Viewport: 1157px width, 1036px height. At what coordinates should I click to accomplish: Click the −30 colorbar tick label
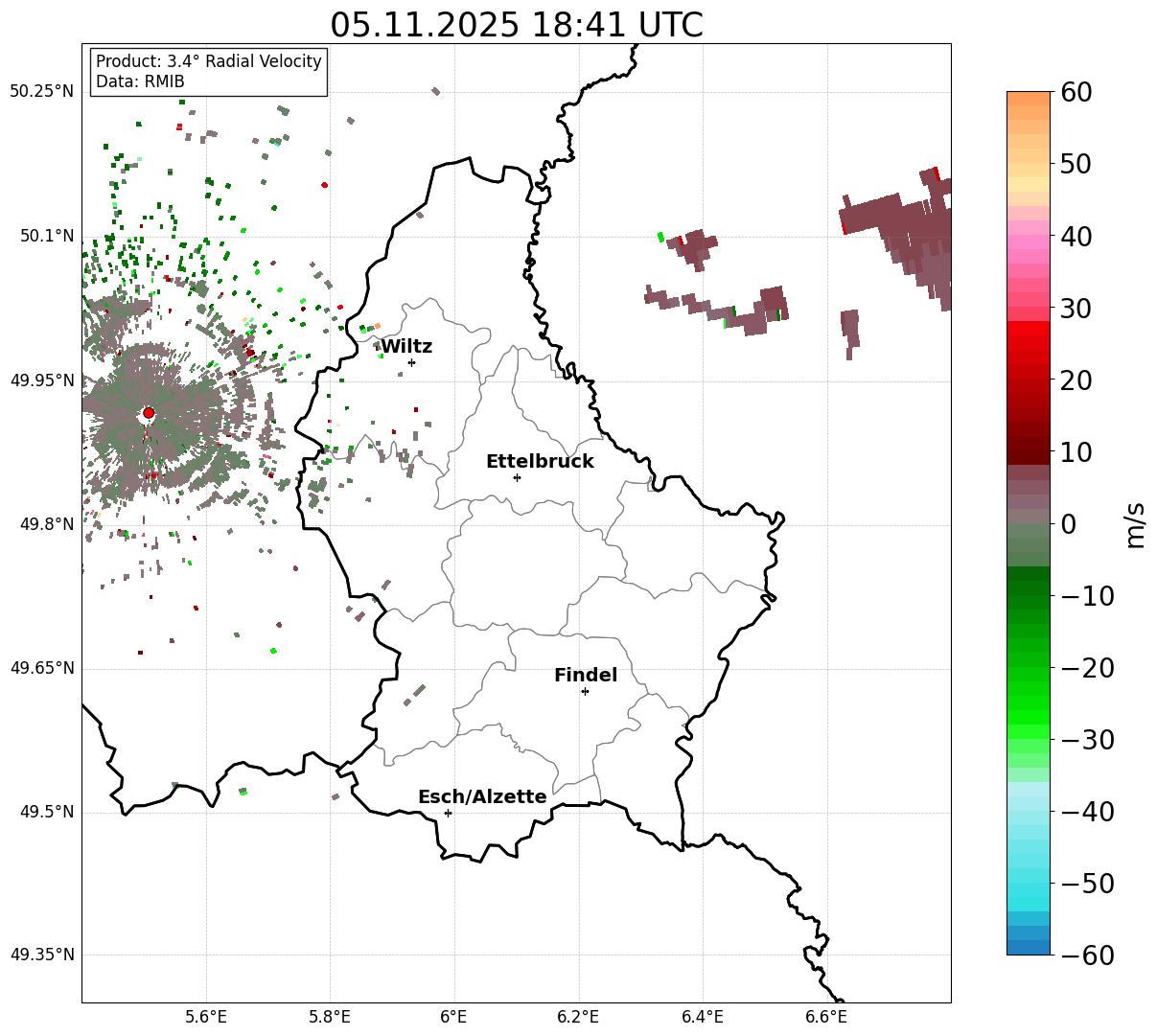coord(1087,740)
